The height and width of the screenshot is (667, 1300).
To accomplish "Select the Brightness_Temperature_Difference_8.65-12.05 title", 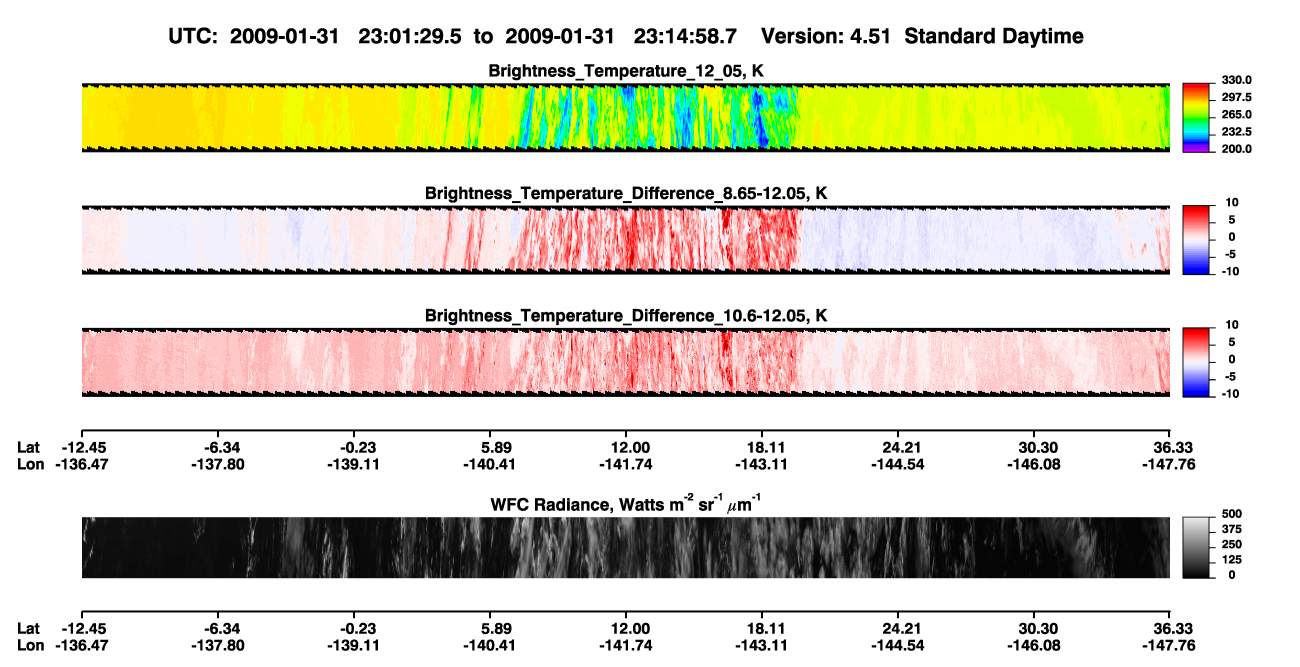I will coord(626,193).
